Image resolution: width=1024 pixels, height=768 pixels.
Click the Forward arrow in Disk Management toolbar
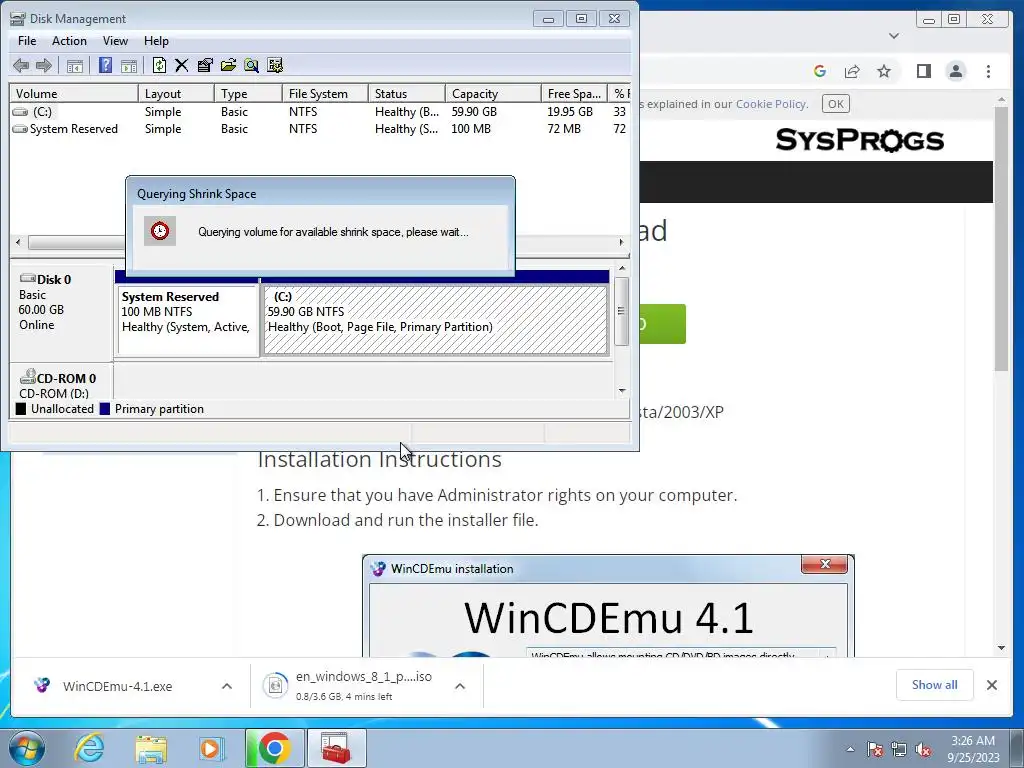click(x=44, y=65)
